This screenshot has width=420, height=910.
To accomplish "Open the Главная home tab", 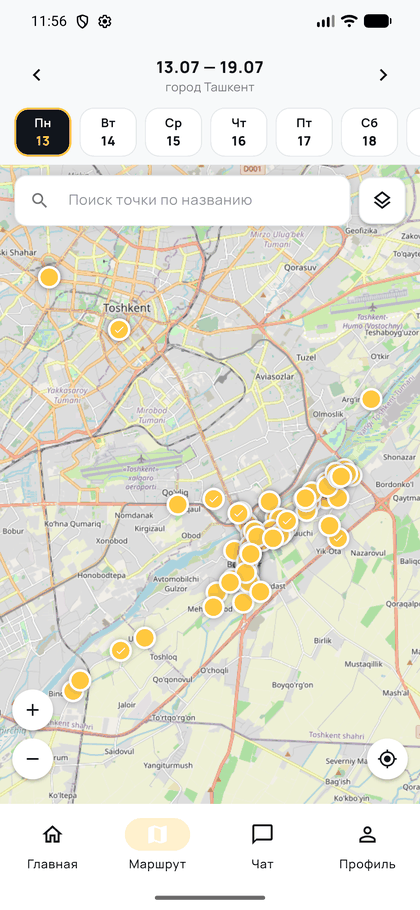I will pos(52,847).
